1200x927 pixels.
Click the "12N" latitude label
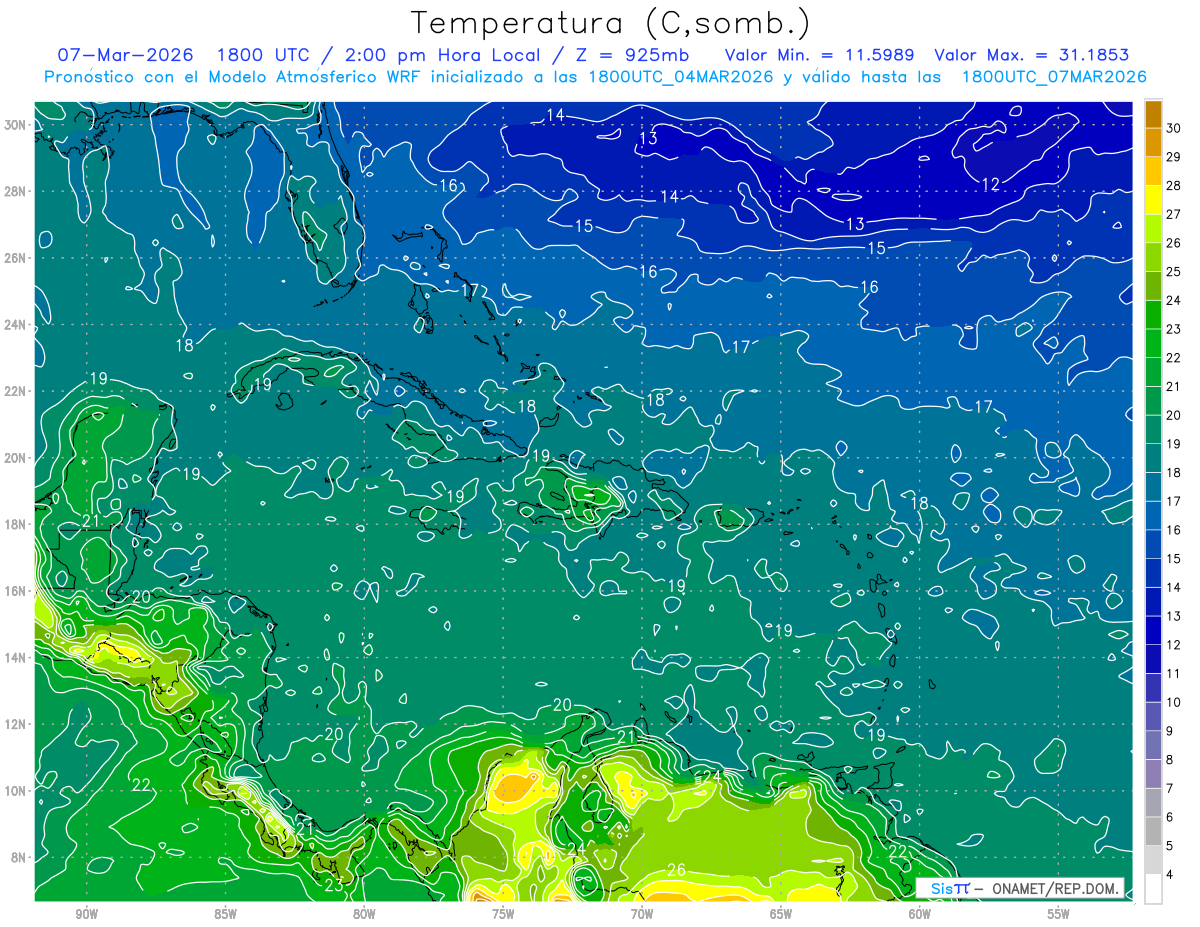[15, 724]
